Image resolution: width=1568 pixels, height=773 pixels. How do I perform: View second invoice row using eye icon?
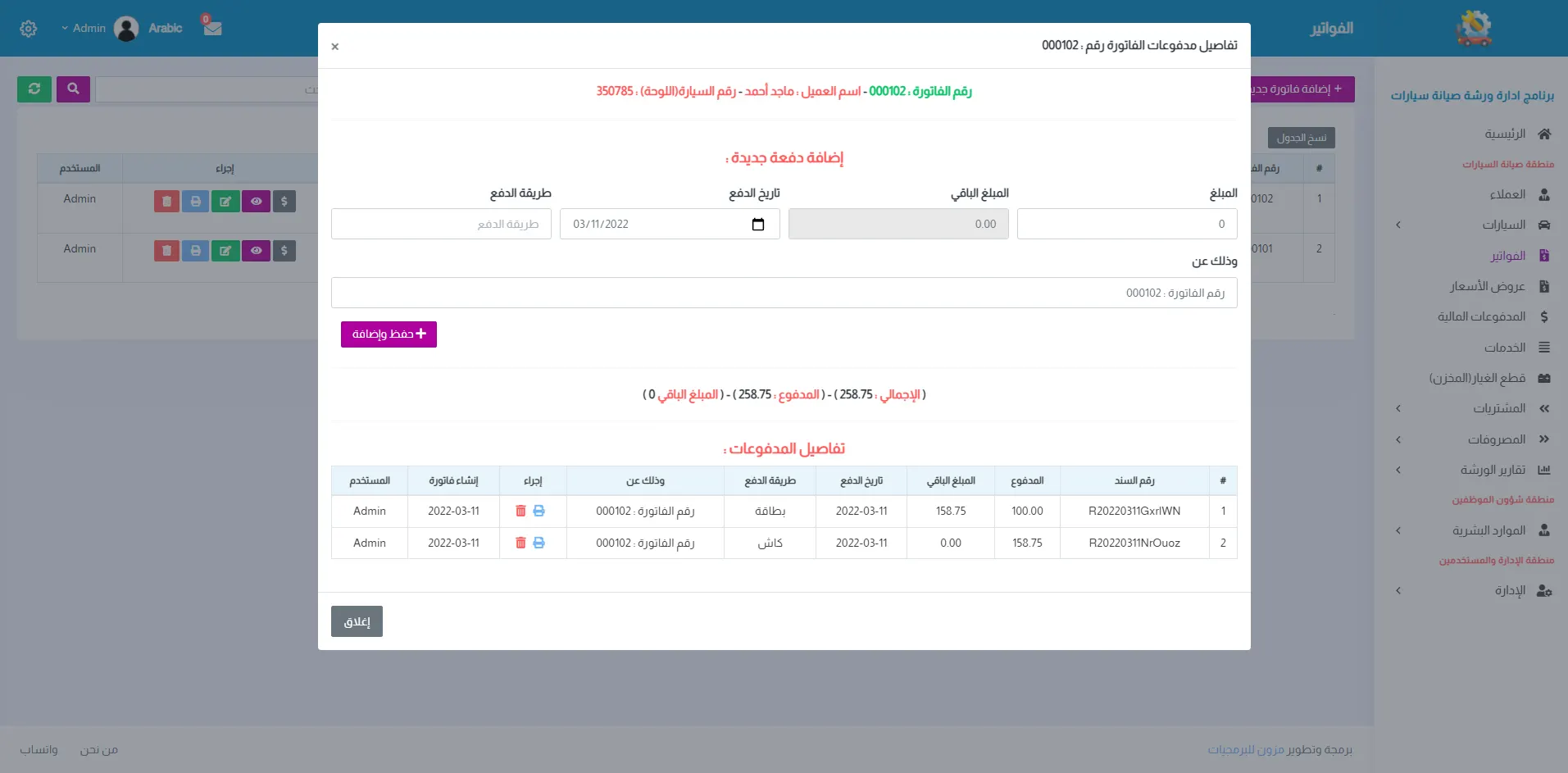point(256,251)
